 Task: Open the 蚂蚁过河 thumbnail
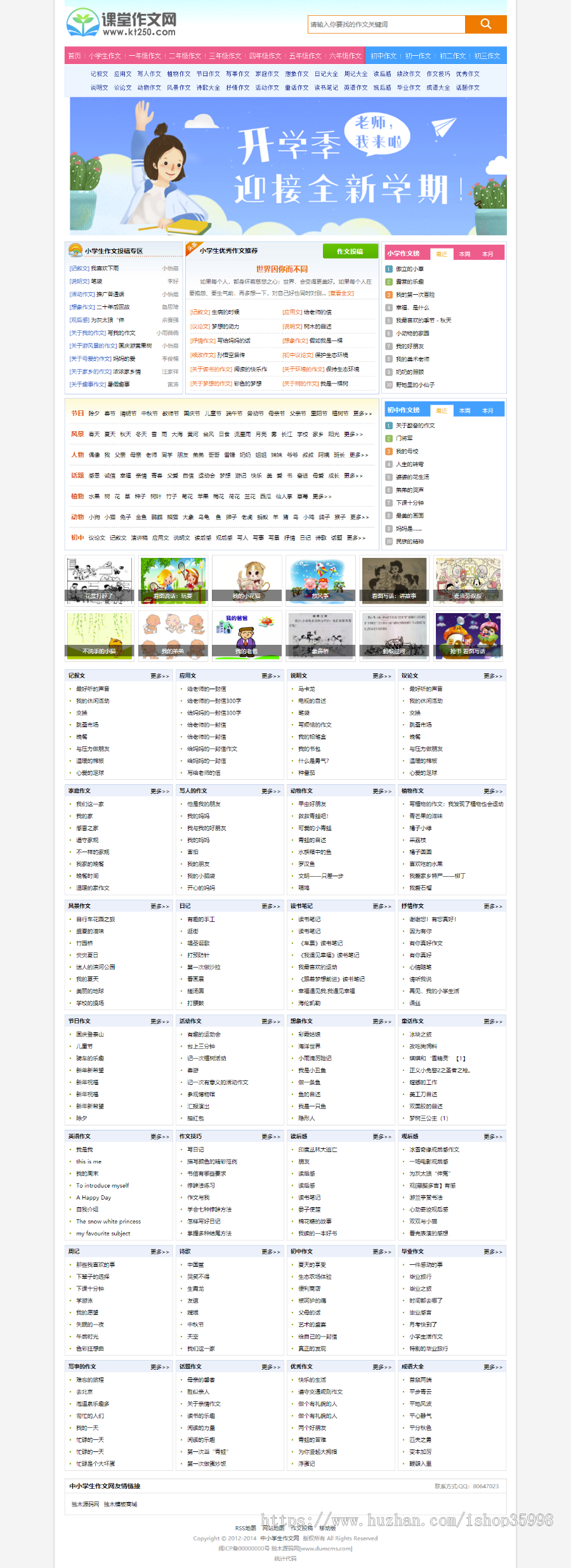[x=394, y=635]
